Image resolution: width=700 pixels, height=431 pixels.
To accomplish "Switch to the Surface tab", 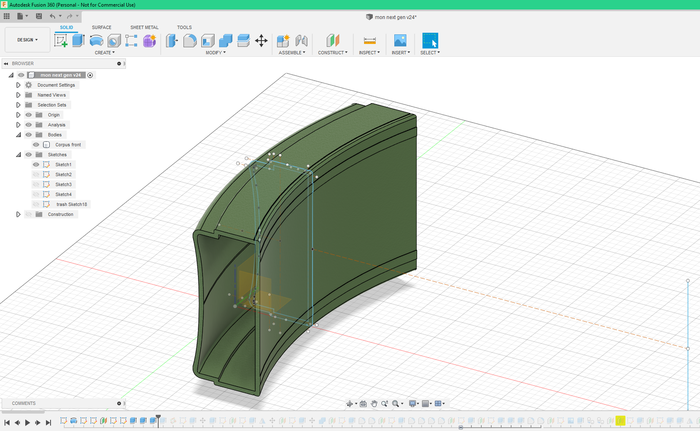I will pos(101,27).
